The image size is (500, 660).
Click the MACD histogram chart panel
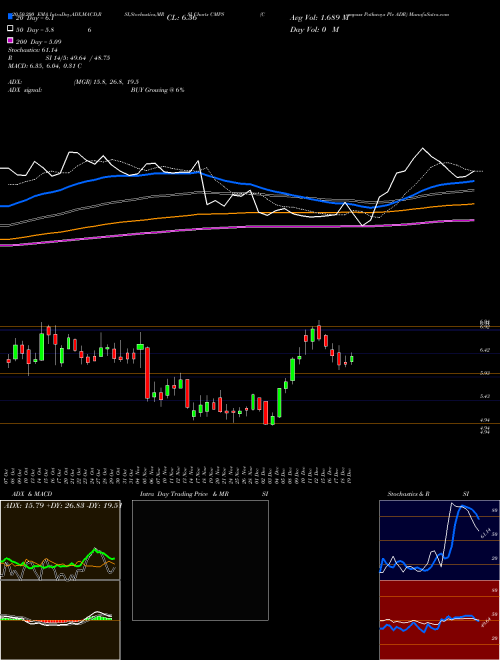tap(60, 620)
